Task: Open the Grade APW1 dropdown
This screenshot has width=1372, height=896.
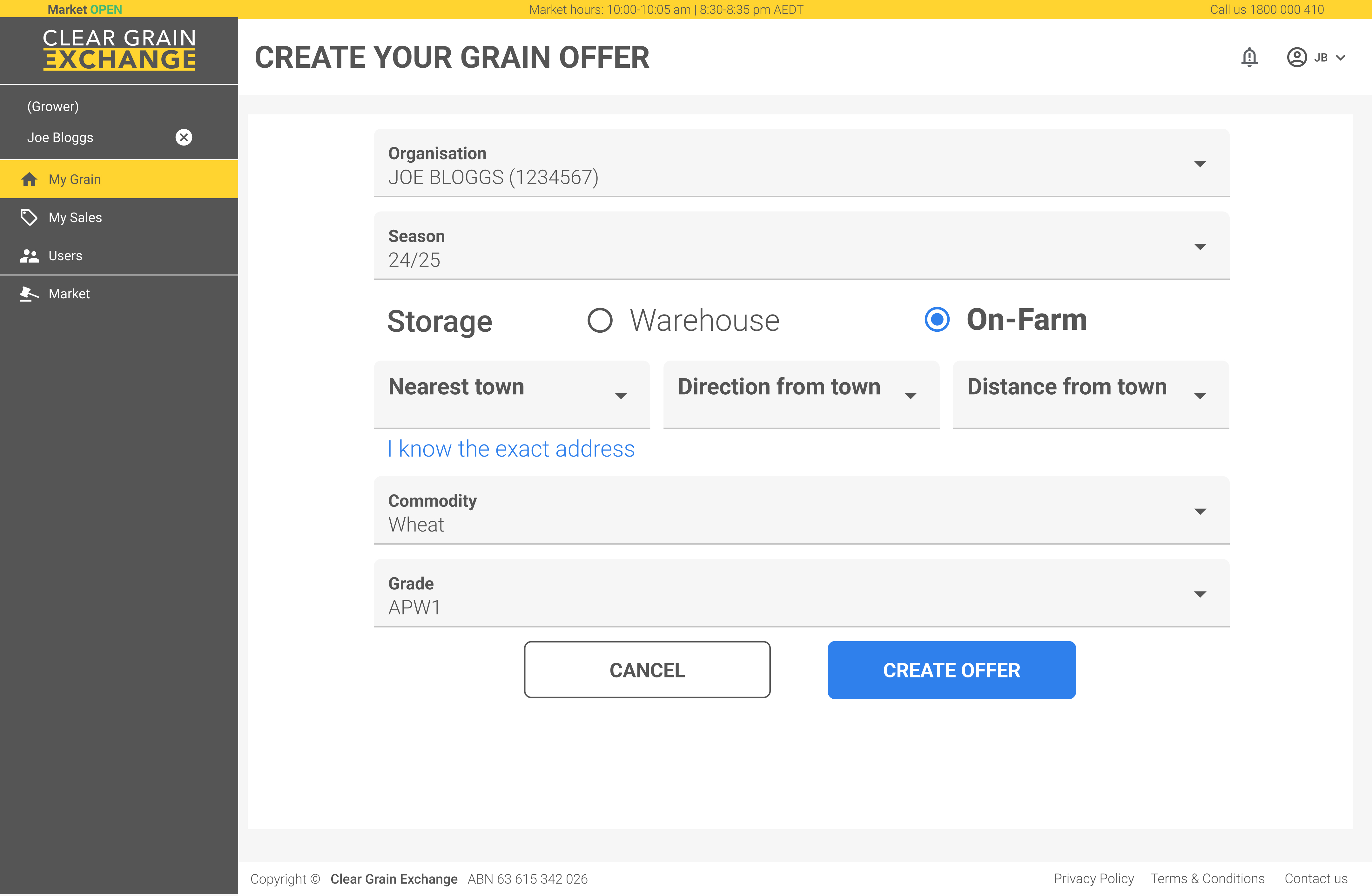Action: 801,593
